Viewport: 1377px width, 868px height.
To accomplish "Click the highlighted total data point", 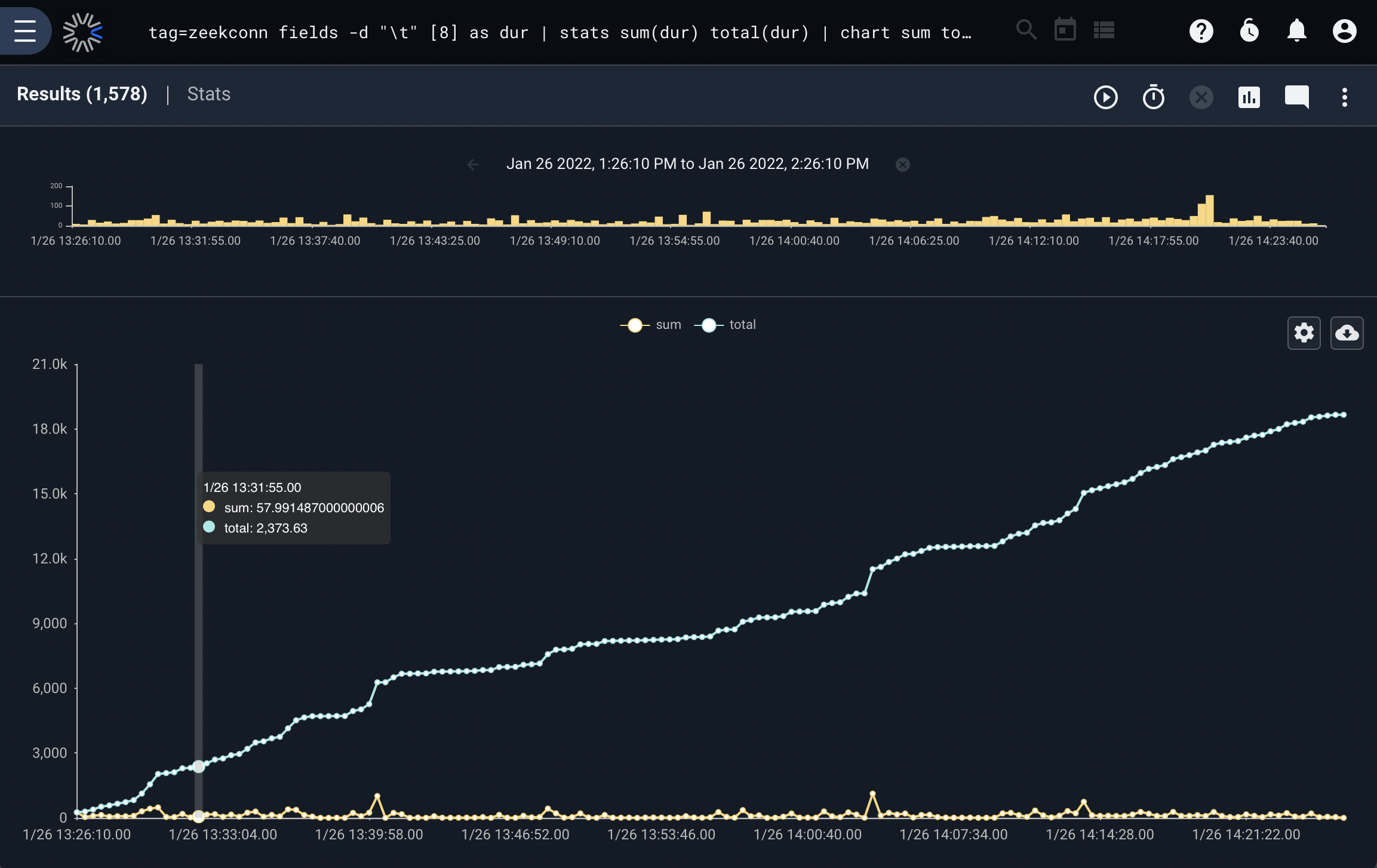I will (199, 767).
